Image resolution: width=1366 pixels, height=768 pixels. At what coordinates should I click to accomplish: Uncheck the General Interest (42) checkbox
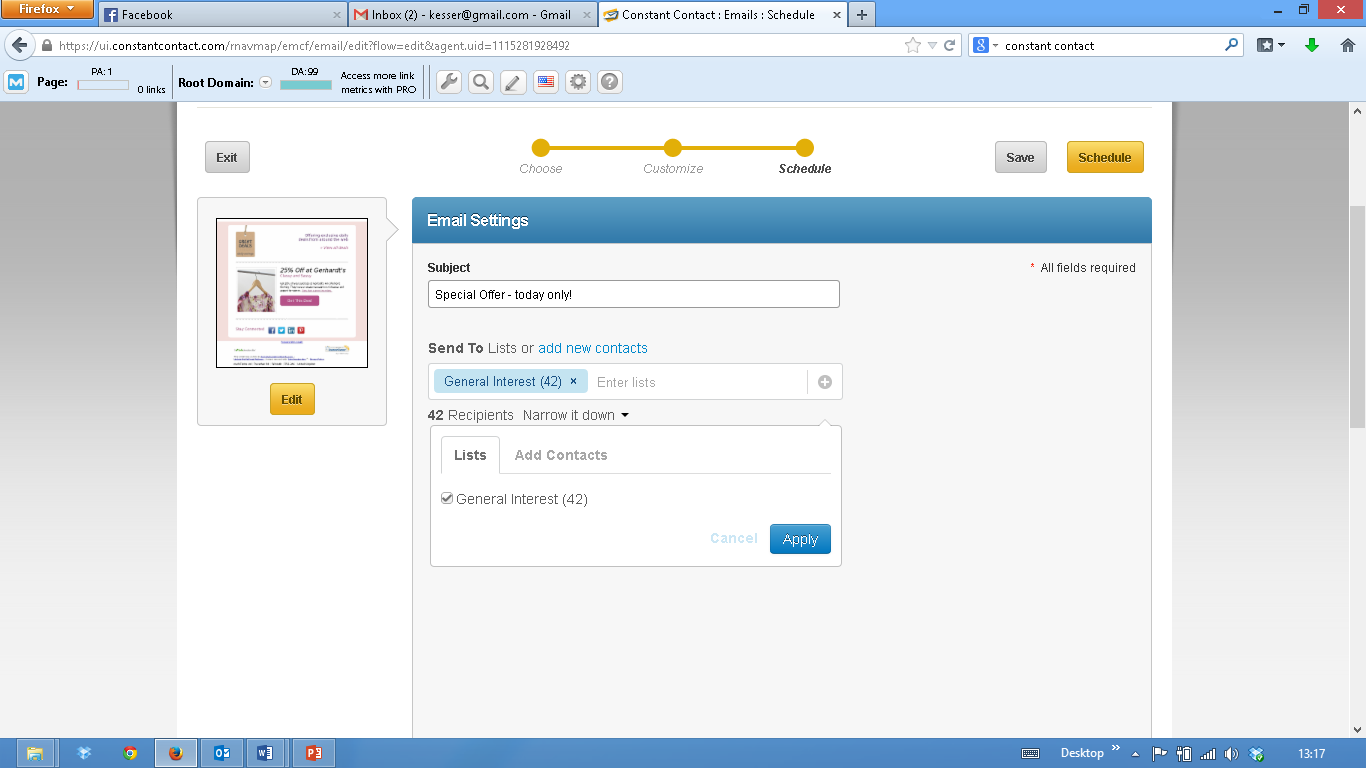point(447,498)
